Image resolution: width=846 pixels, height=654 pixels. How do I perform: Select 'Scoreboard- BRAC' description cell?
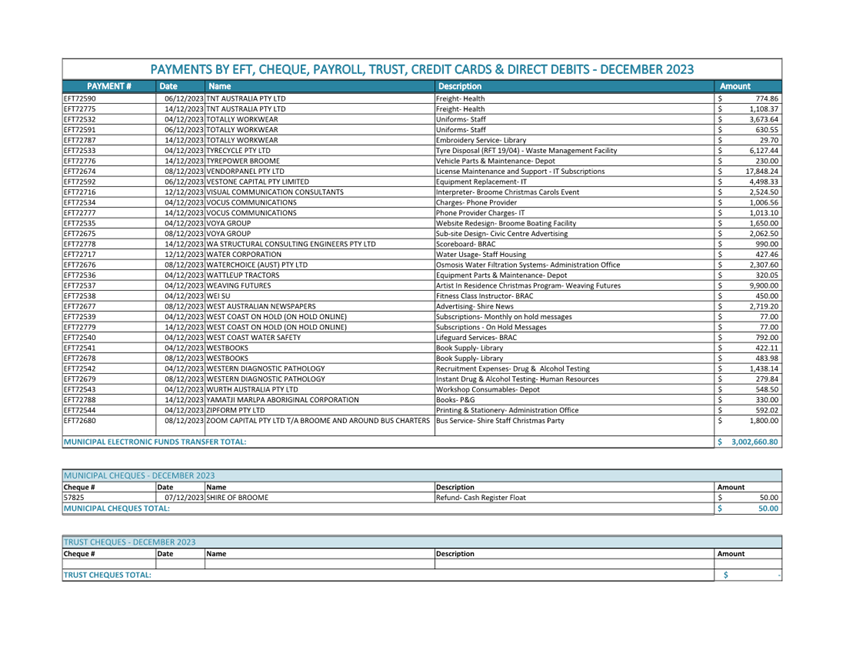(466, 244)
